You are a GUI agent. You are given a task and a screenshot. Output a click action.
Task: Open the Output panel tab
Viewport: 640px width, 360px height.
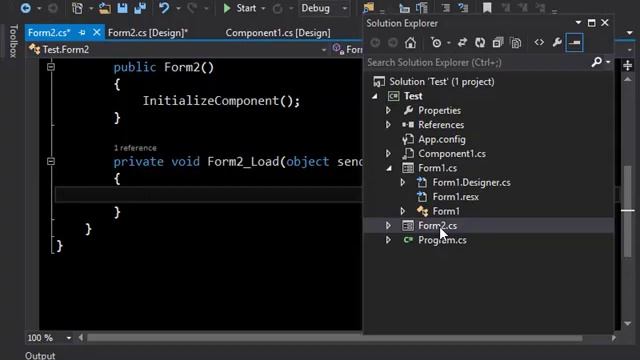click(x=40, y=356)
